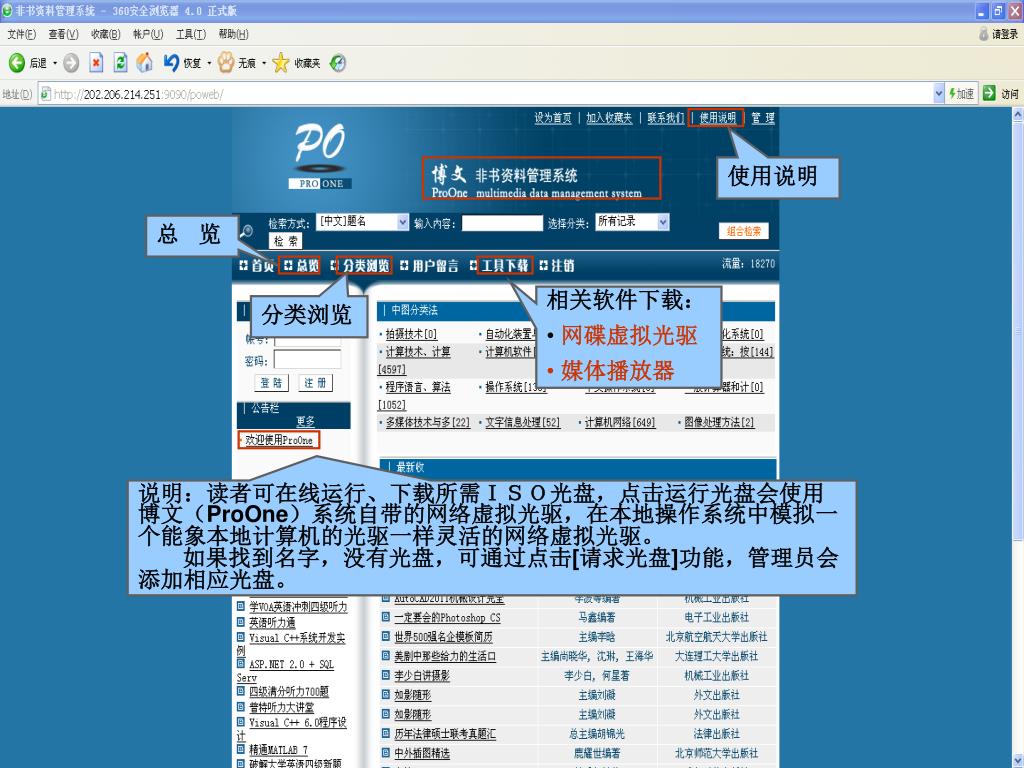1024x768 pixels.
Task: Click 联系我们 link
Action: click(665, 118)
